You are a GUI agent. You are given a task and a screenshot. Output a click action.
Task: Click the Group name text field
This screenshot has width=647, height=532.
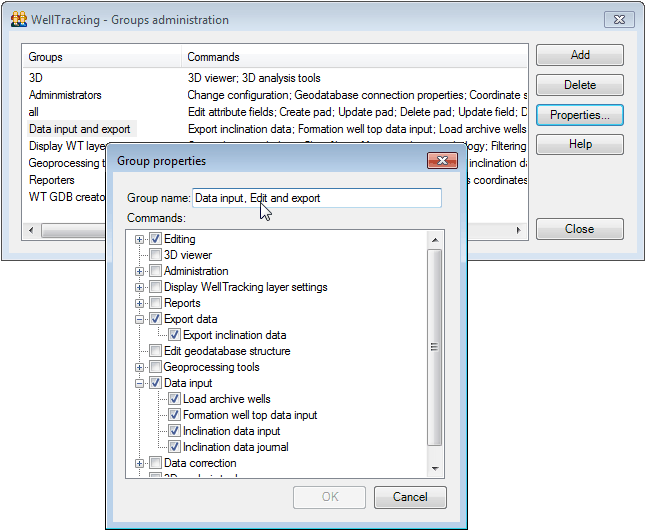317,198
